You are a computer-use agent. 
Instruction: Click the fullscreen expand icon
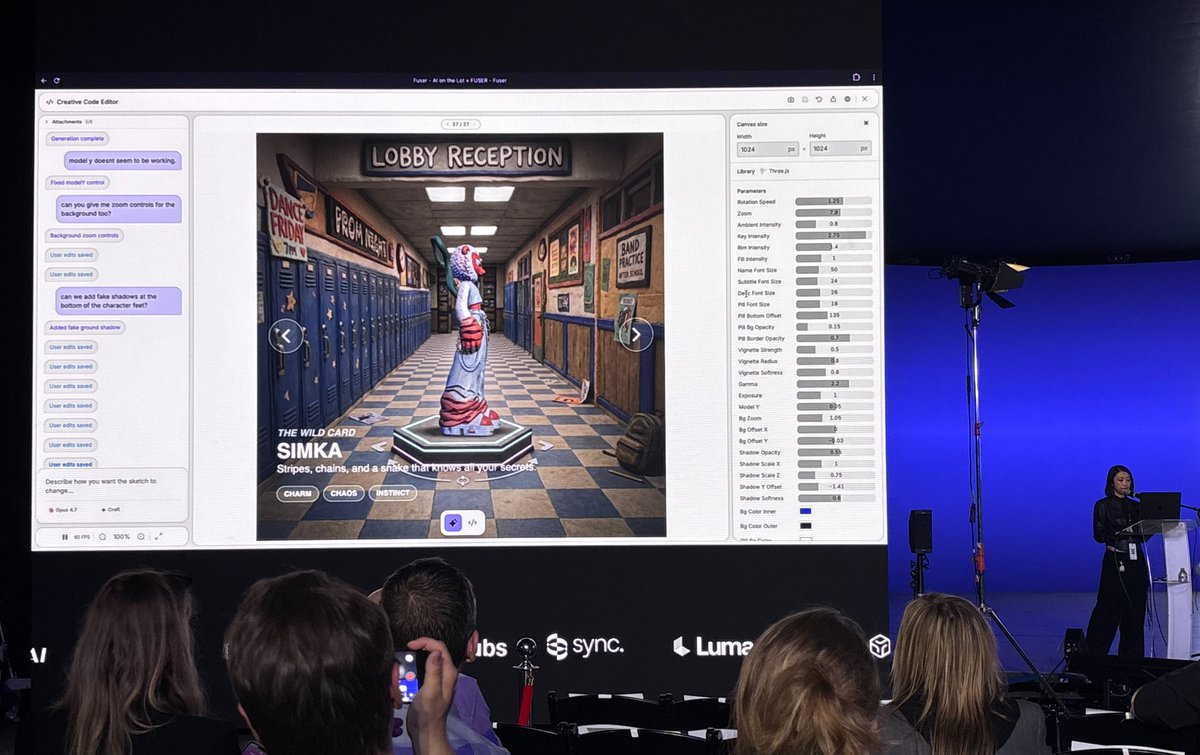click(x=157, y=536)
